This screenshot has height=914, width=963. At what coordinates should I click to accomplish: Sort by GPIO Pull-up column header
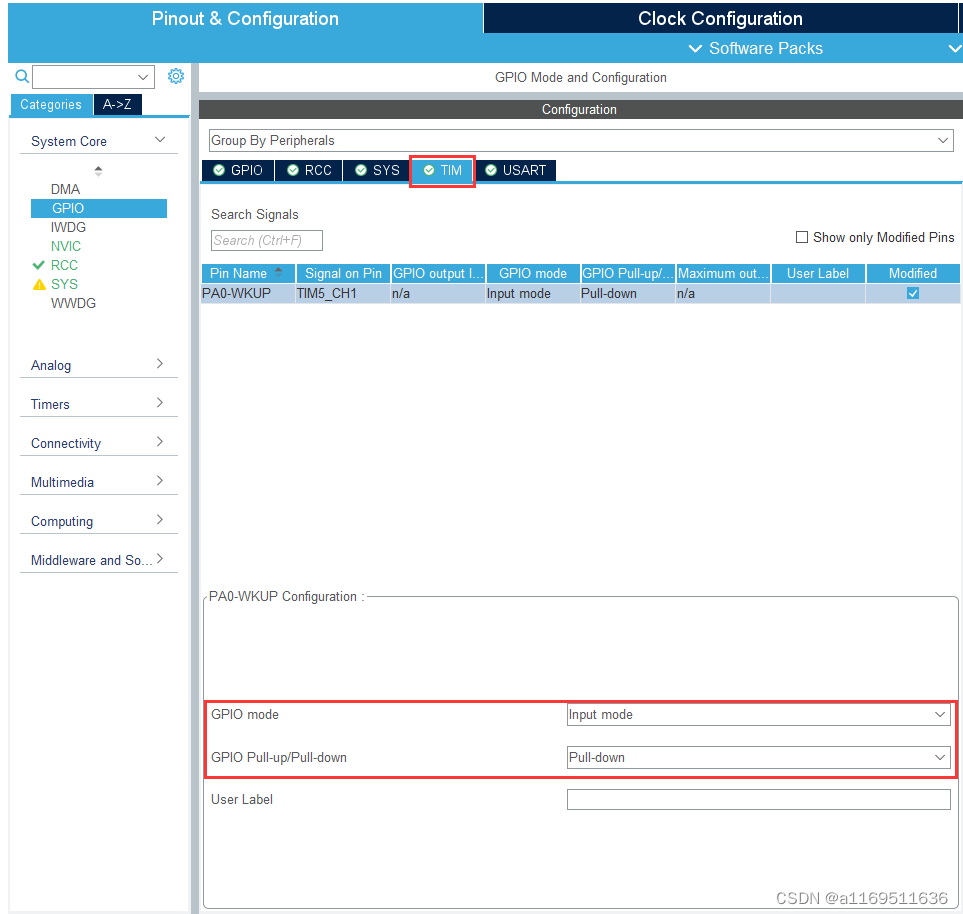pos(628,273)
